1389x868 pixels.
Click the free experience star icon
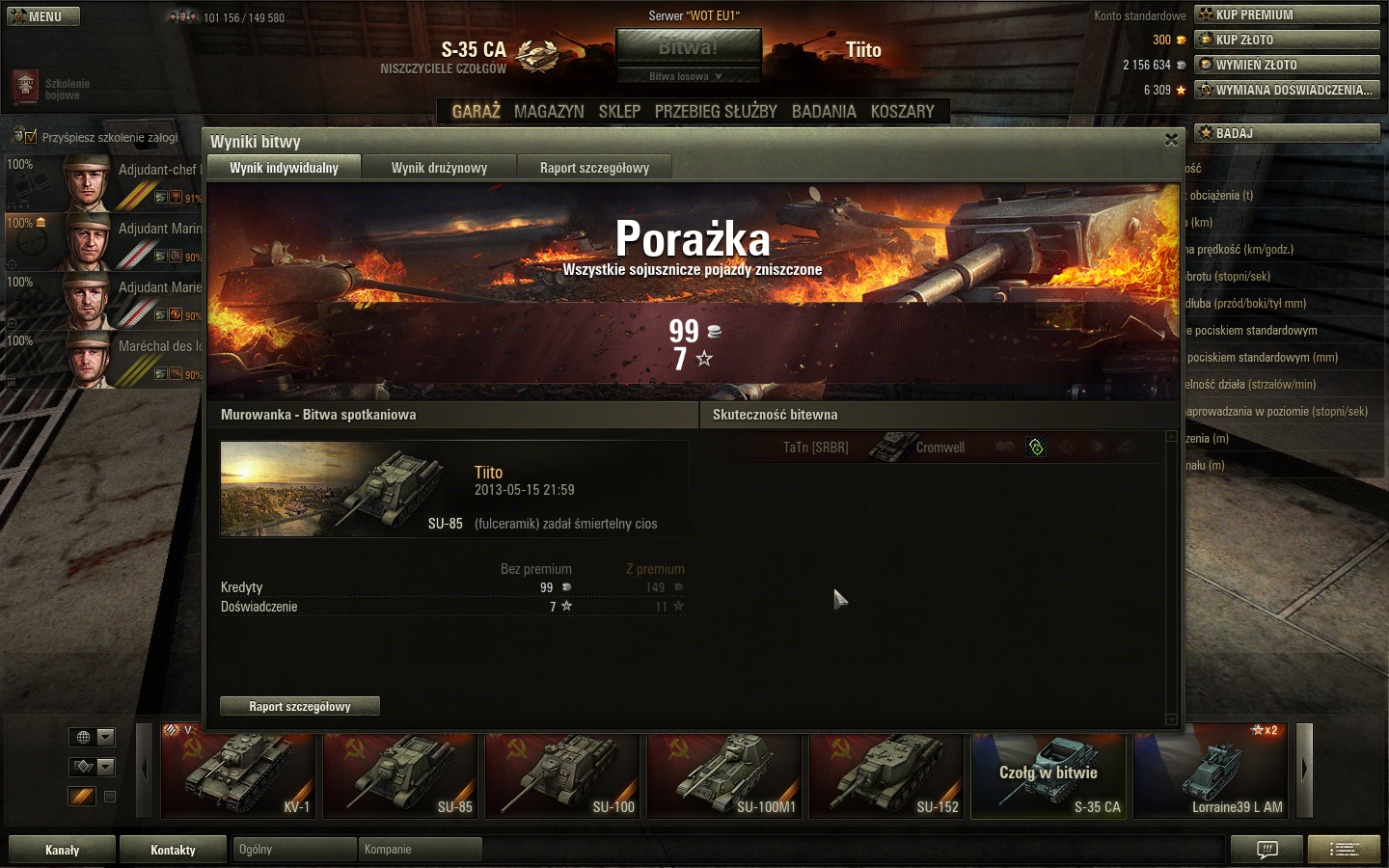[1181, 90]
